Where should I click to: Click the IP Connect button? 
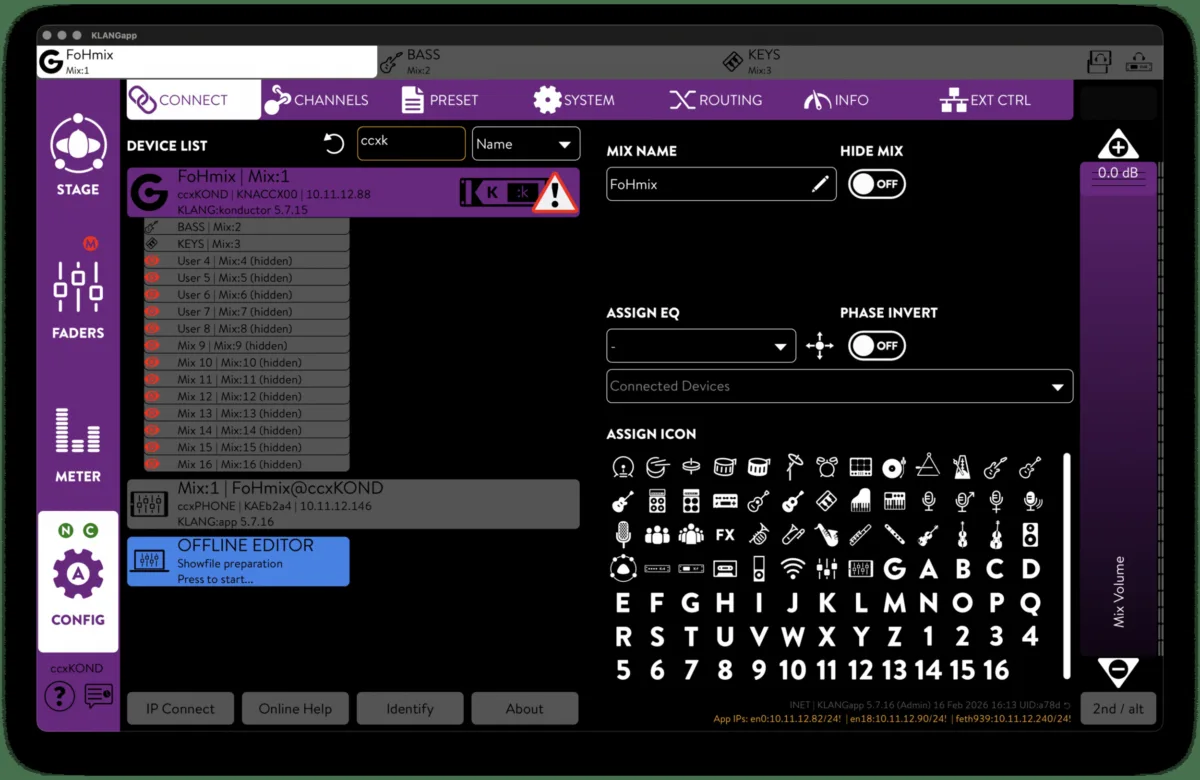click(180, 708)
